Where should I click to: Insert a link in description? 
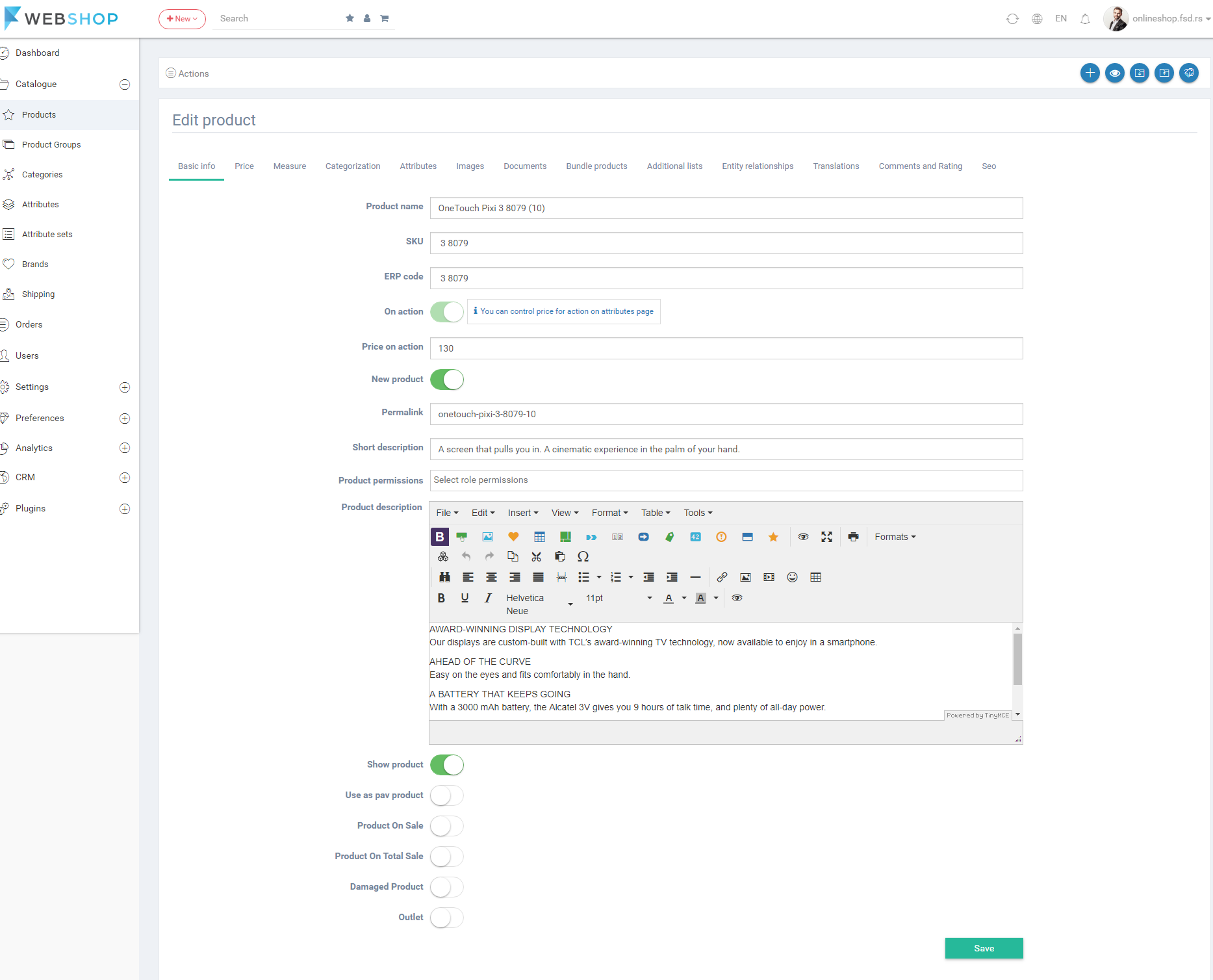point(722,577)
